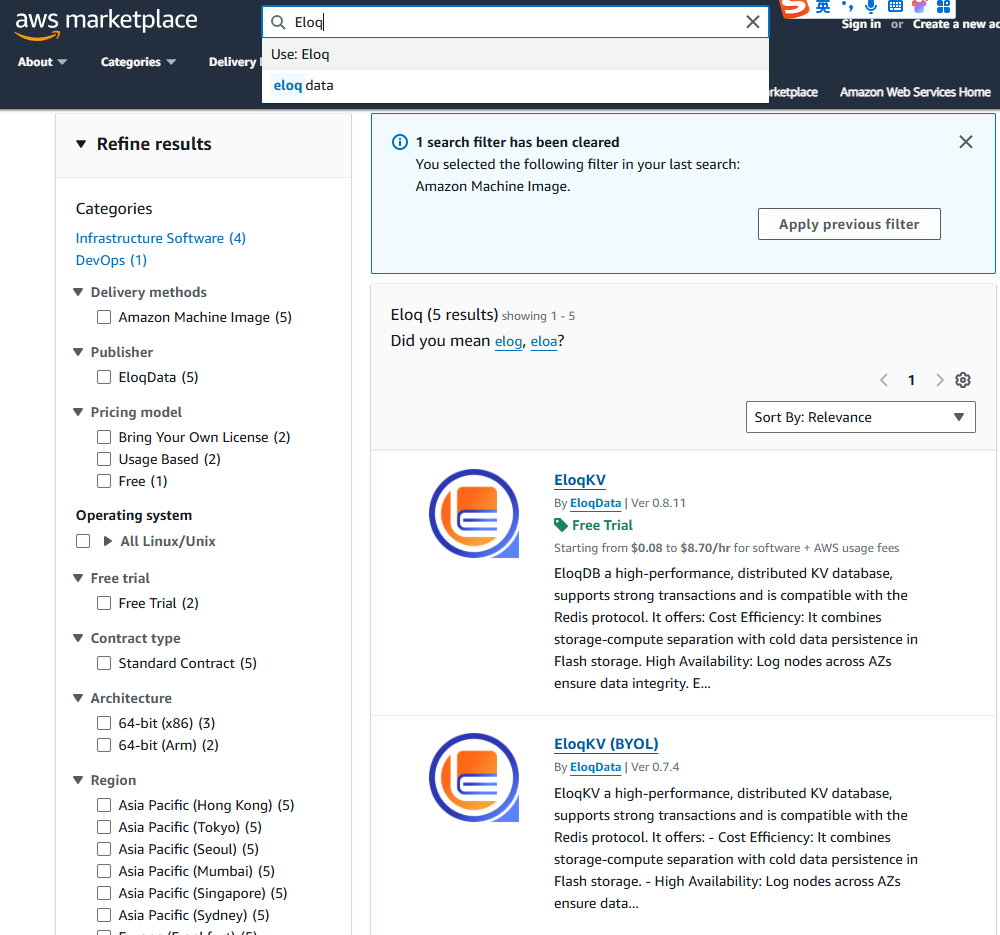Check Asia Pacific (Tokyo) region
Viewport: 1000px width, 935px height.
pos(104,827)
